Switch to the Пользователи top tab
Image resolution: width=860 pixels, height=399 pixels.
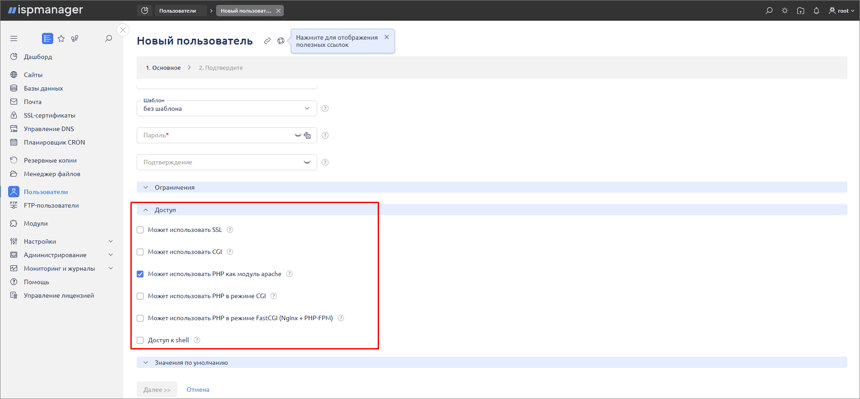181,10
